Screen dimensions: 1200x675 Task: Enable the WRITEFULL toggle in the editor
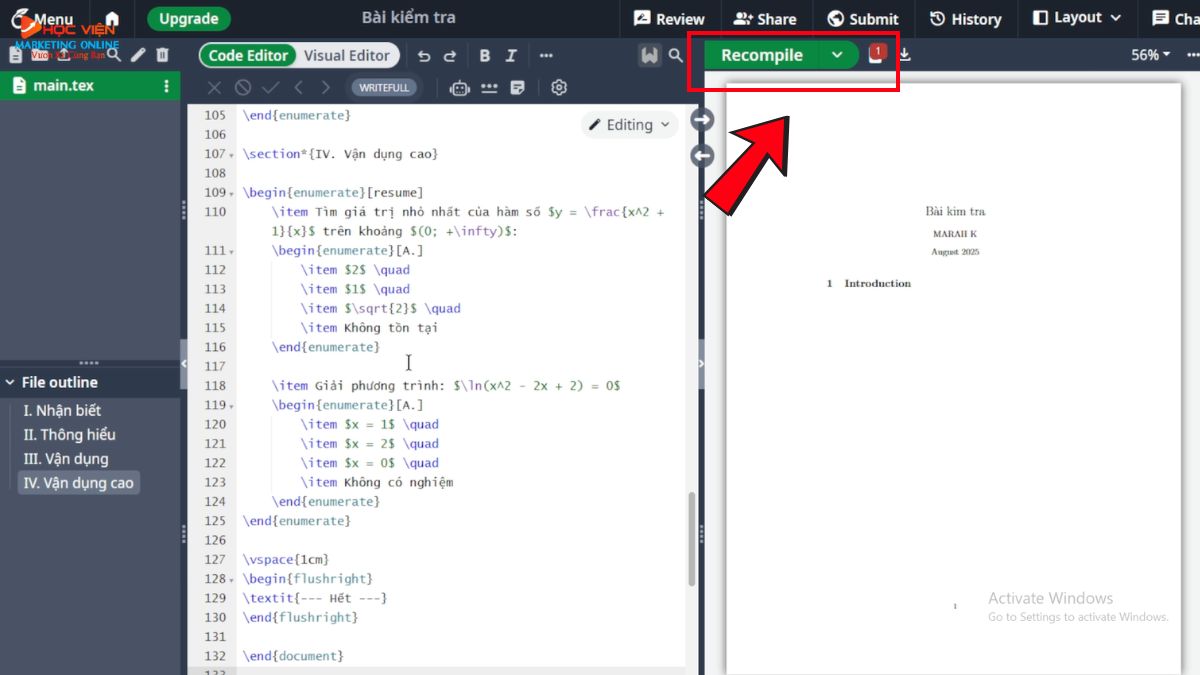384,87
